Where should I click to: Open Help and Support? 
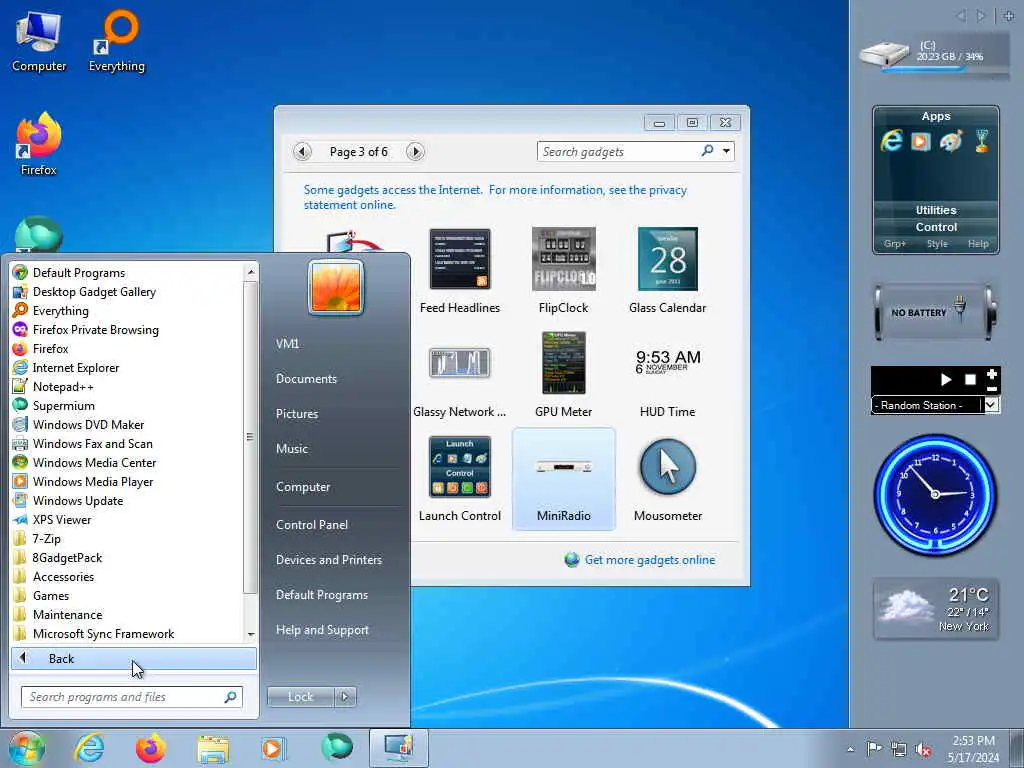[322, 630]
